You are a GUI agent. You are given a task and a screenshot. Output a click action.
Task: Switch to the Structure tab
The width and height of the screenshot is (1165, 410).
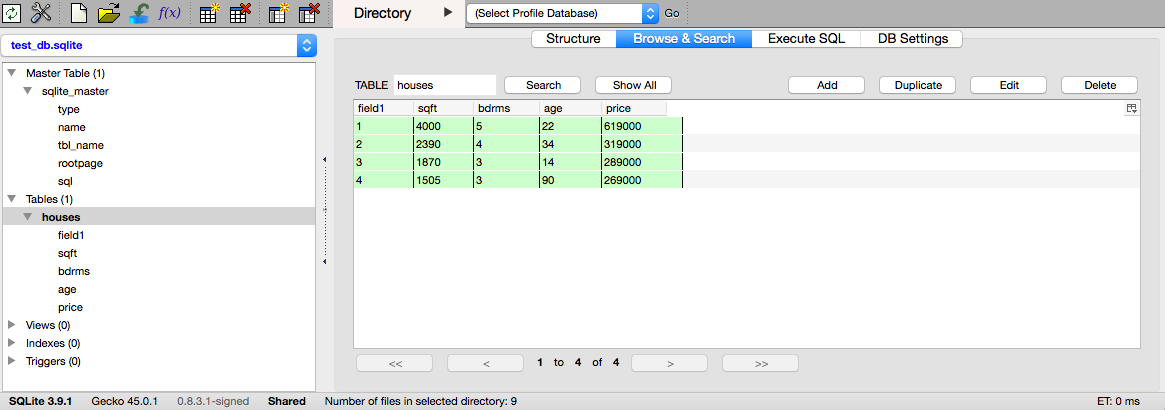click(x=573, y=39)
